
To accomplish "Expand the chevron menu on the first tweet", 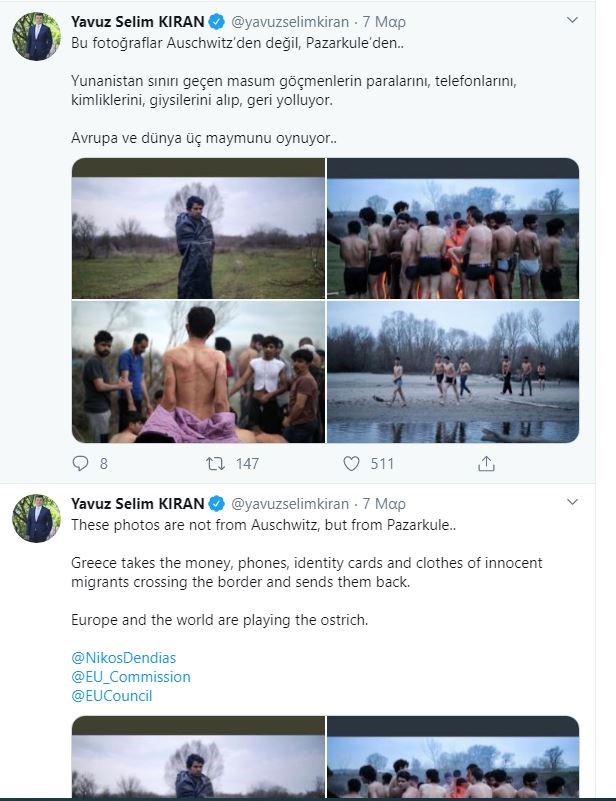I will click(571, 20).
